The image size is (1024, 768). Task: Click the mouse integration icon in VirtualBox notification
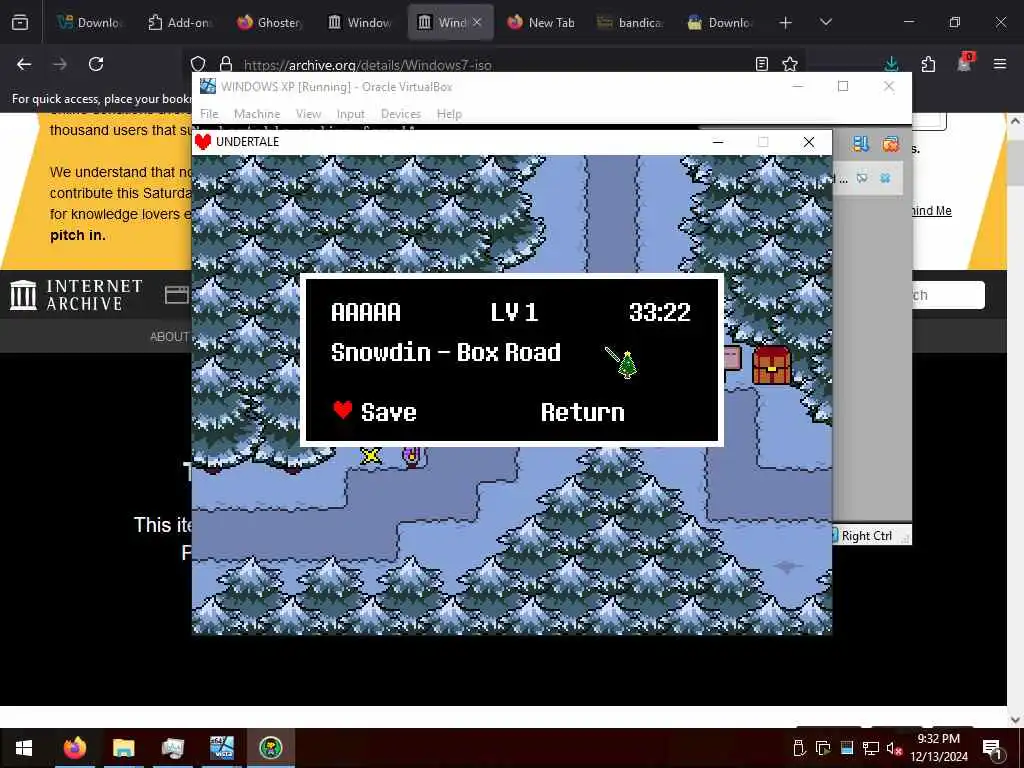pos(862,178)
